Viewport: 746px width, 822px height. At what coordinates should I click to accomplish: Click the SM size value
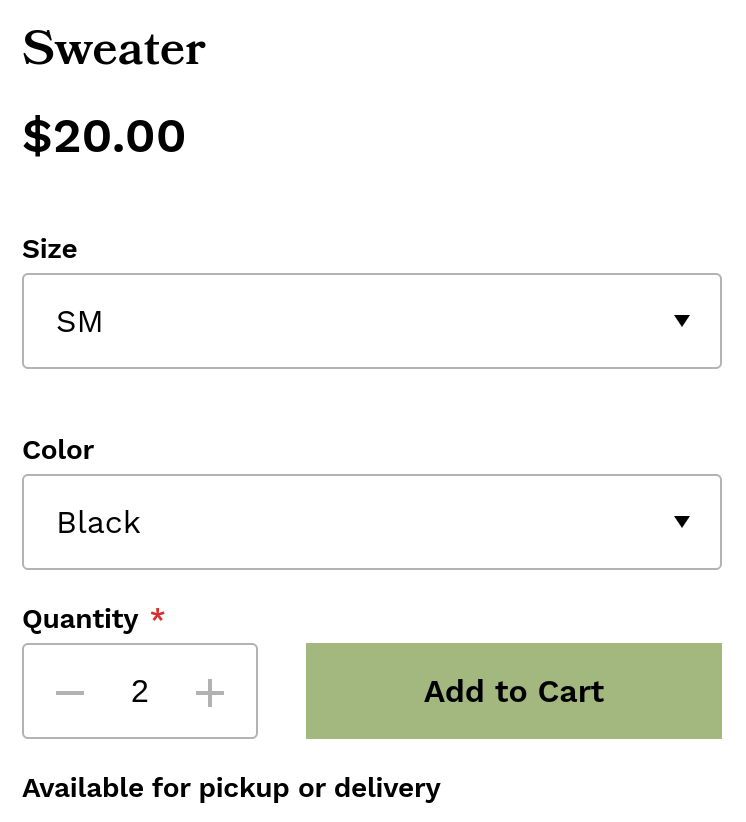(x=80, y=322)
